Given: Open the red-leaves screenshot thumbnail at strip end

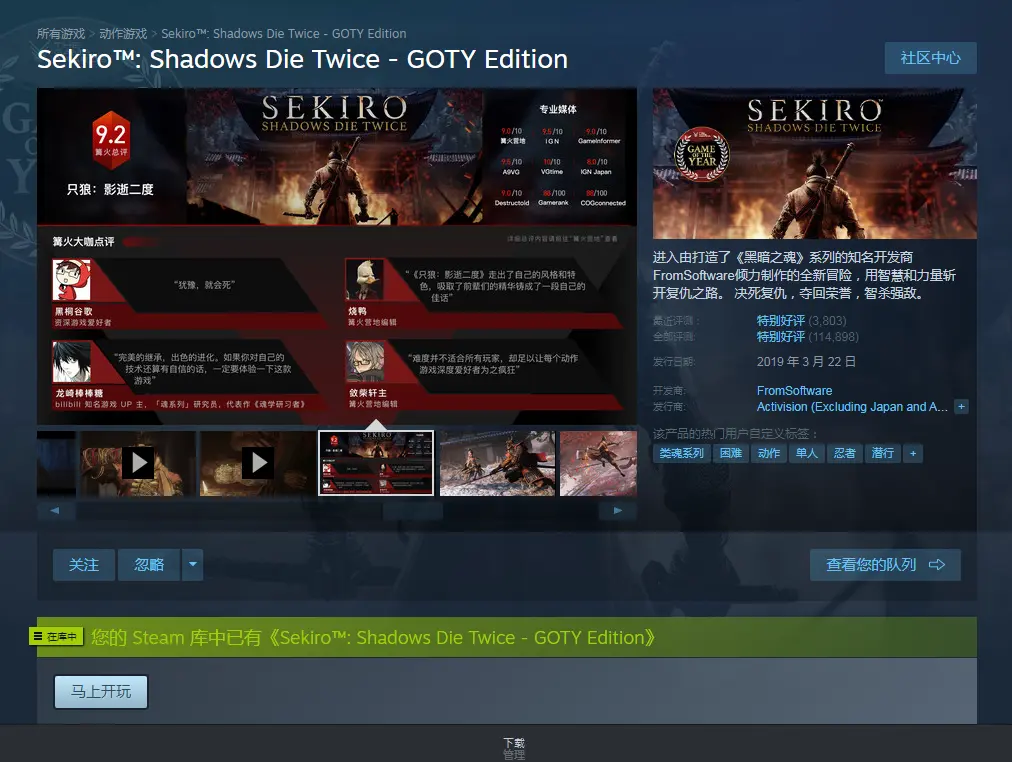Looking at the screenshot, I should [x=598, y=463].
